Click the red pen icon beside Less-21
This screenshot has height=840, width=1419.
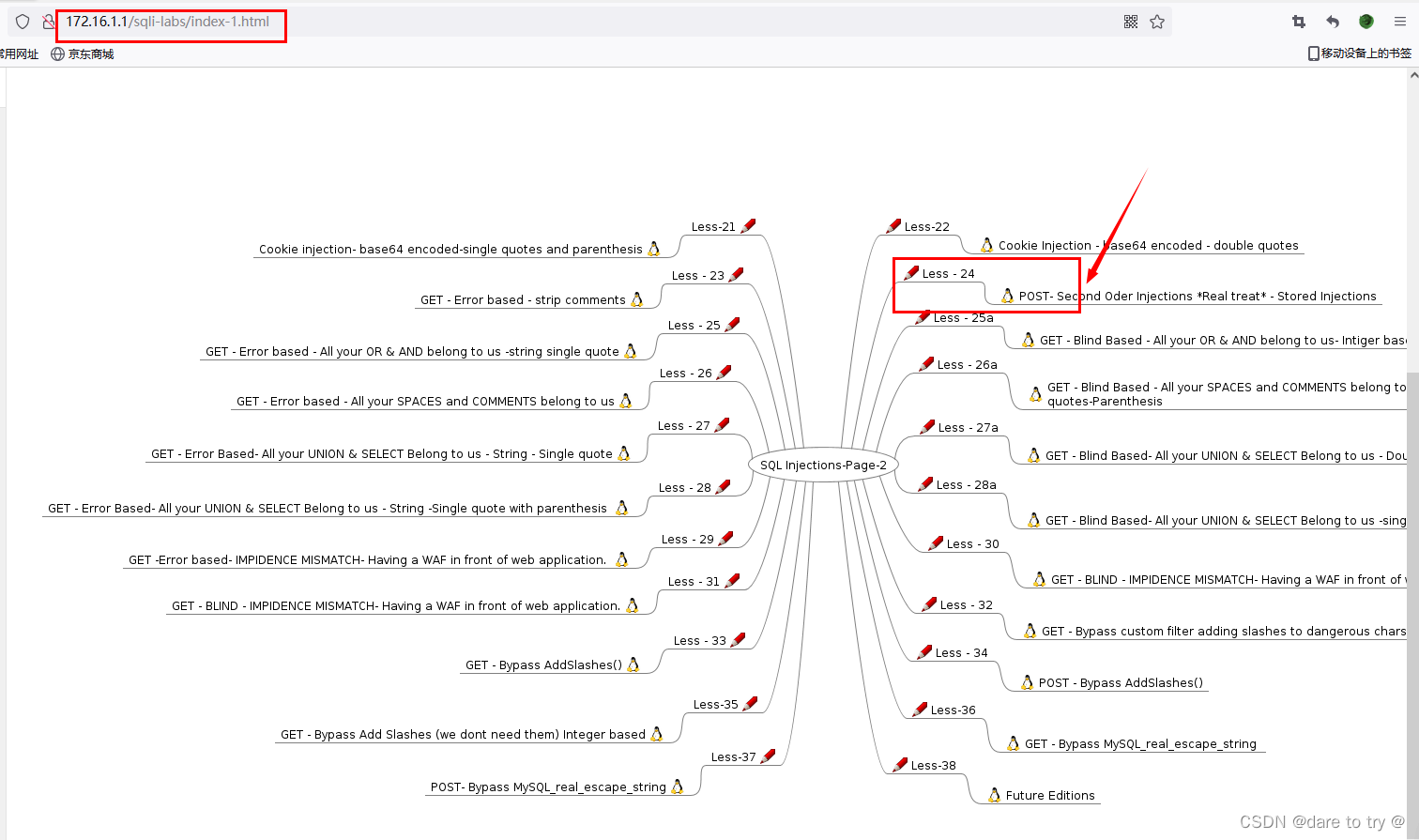(x=748, y=225)
